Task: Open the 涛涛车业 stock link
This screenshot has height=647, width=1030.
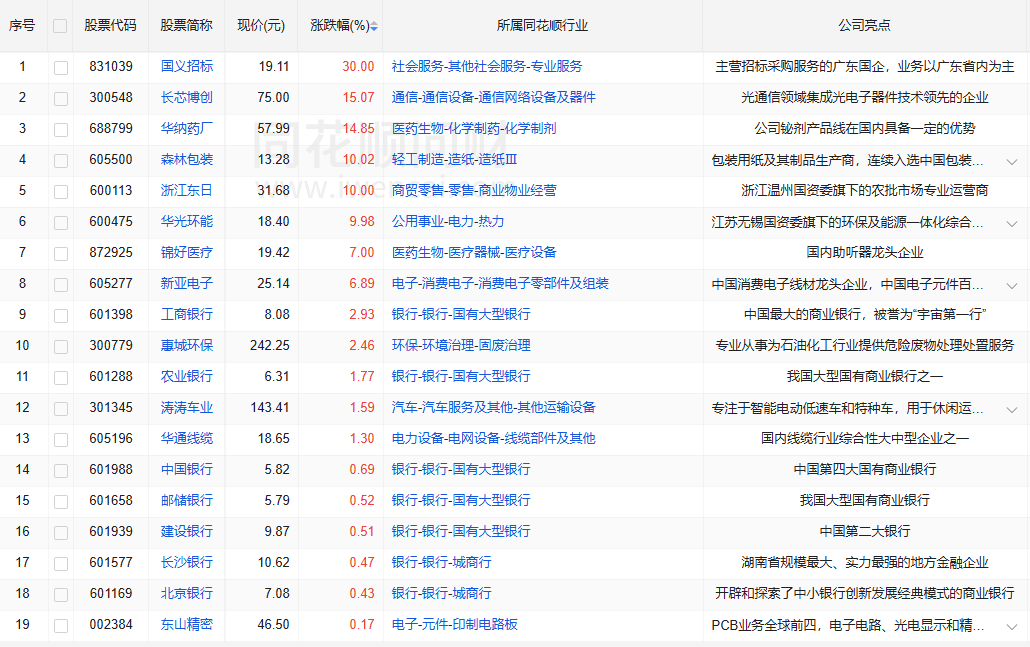Action: 187,407
